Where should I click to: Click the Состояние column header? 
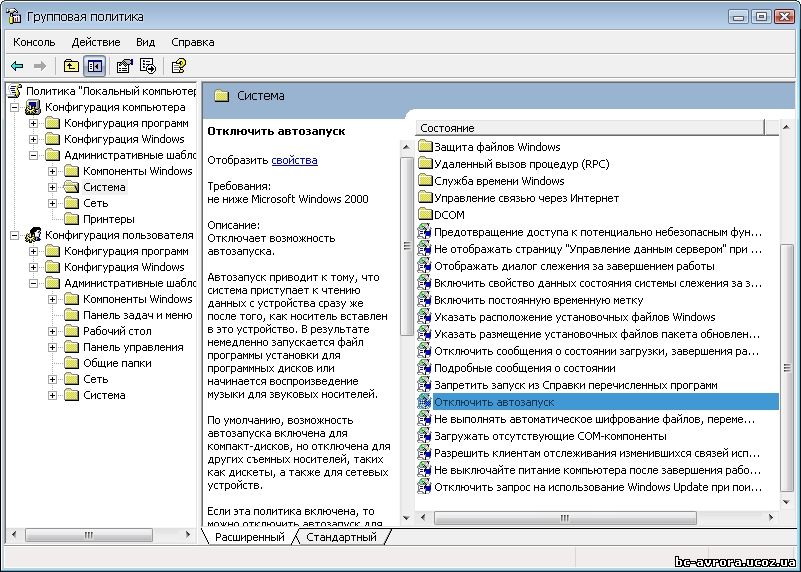(x=591, y=128)
